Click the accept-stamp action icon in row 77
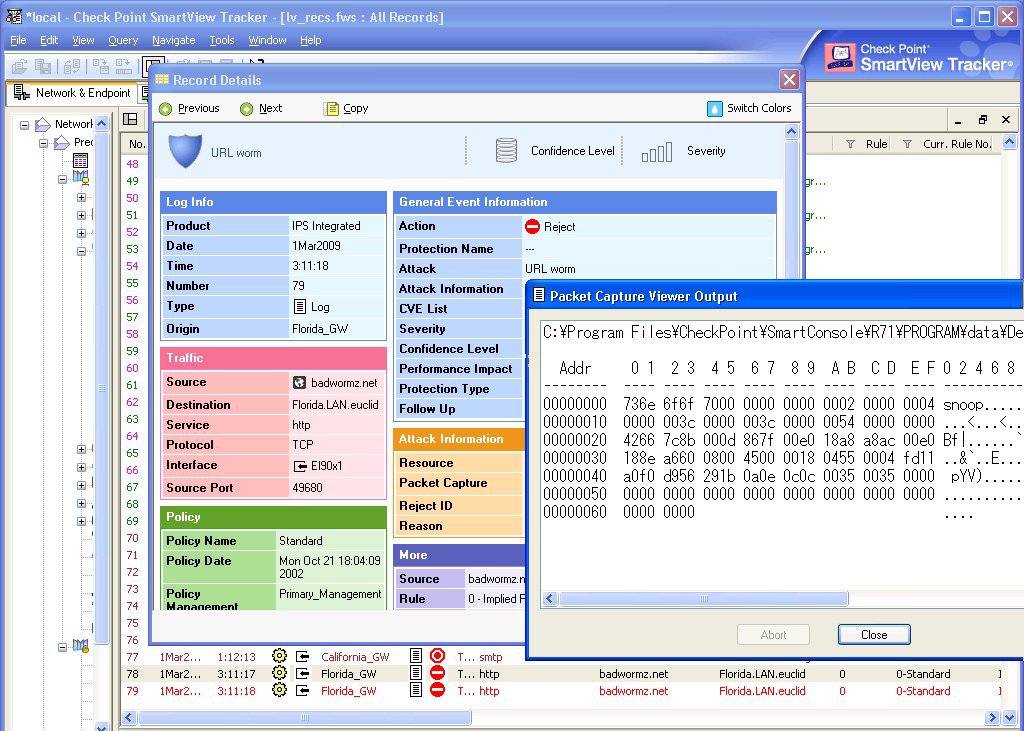Viewport: 1024px width, 731px height. tap(438, 656)
